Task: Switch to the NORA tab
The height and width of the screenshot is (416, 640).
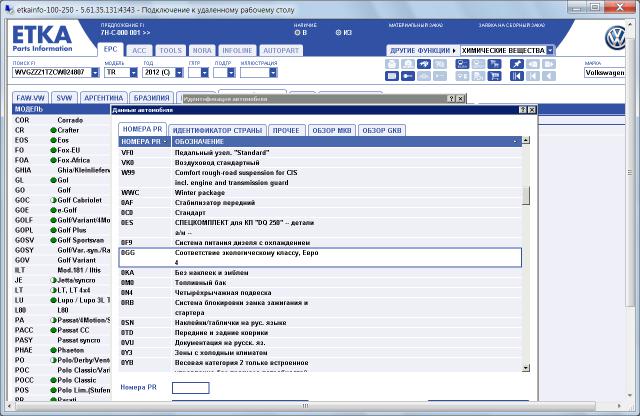Action: tap(202, 51)
